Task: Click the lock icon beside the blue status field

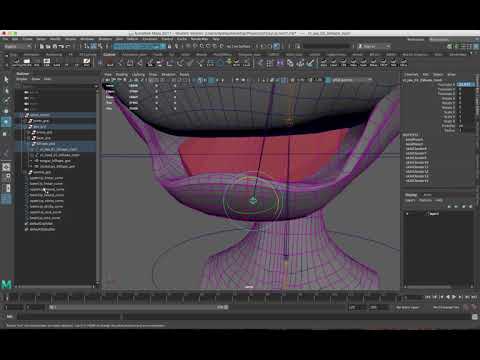Action: (170, 46)
